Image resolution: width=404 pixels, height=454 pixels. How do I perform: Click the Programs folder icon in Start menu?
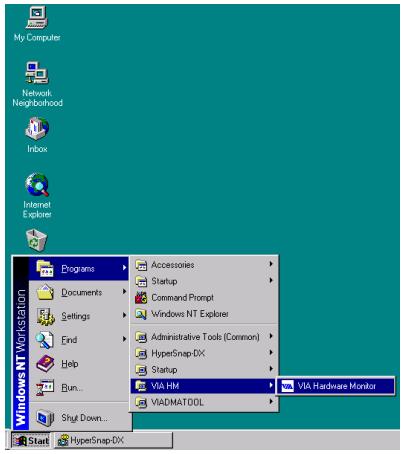click(45, 268)
